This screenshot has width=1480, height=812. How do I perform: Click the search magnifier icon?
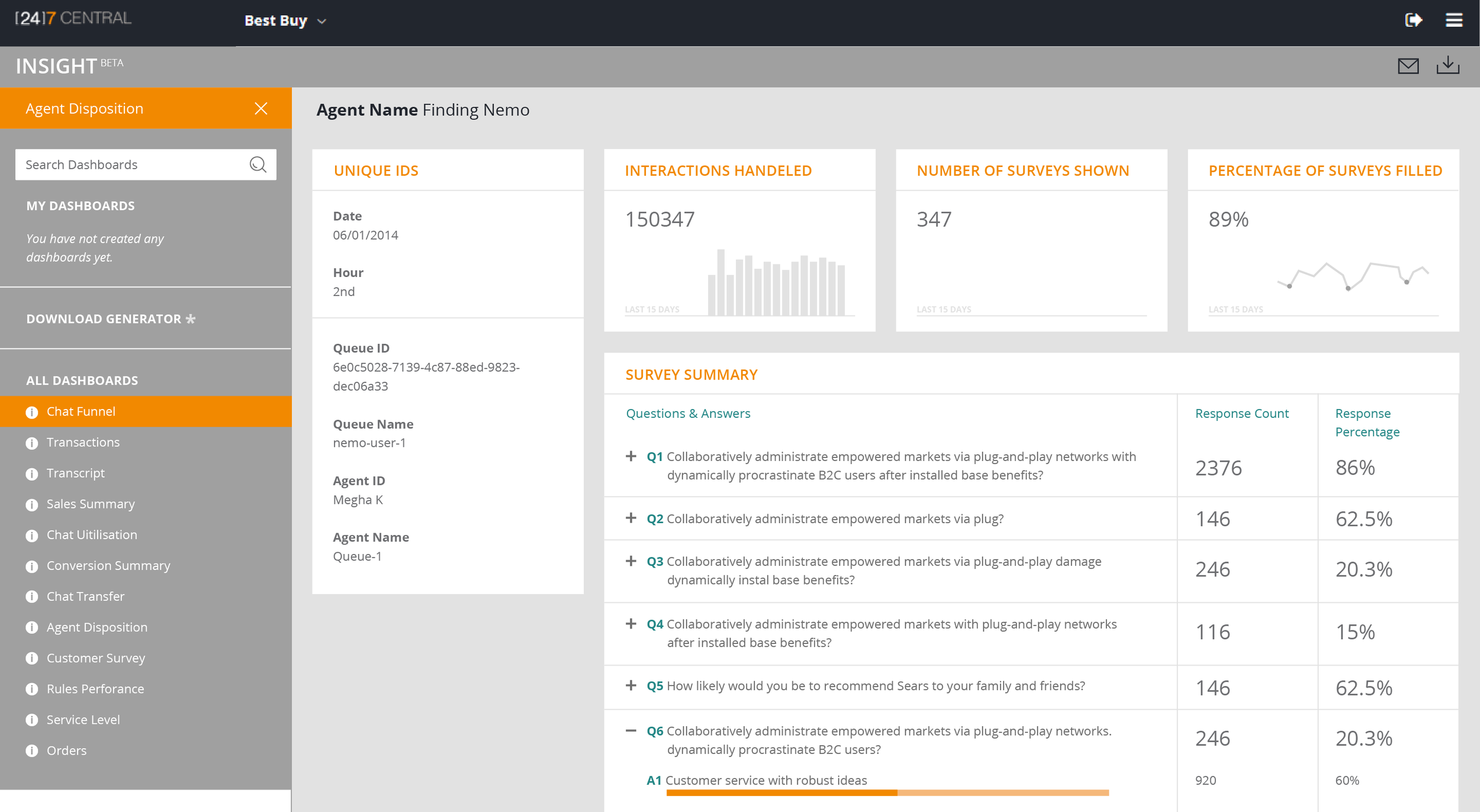coord(258,165)
